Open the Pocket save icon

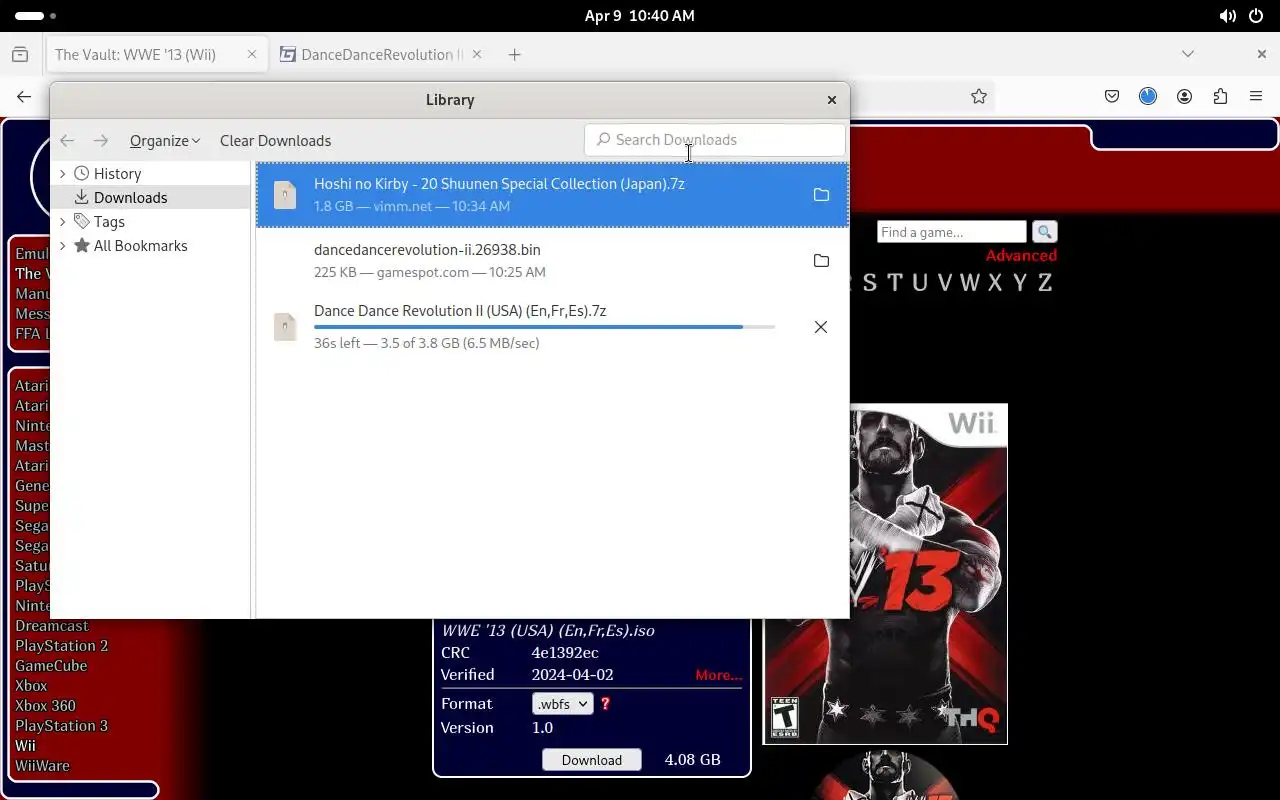click(1112, 97)
